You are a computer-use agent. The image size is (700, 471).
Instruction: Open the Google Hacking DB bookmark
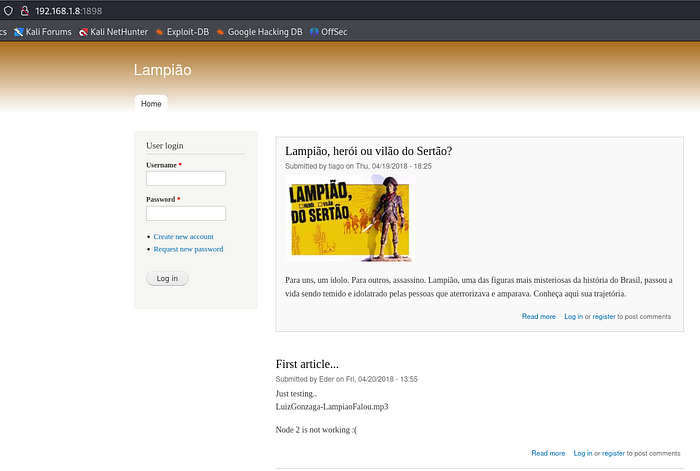tap(259, 32)
